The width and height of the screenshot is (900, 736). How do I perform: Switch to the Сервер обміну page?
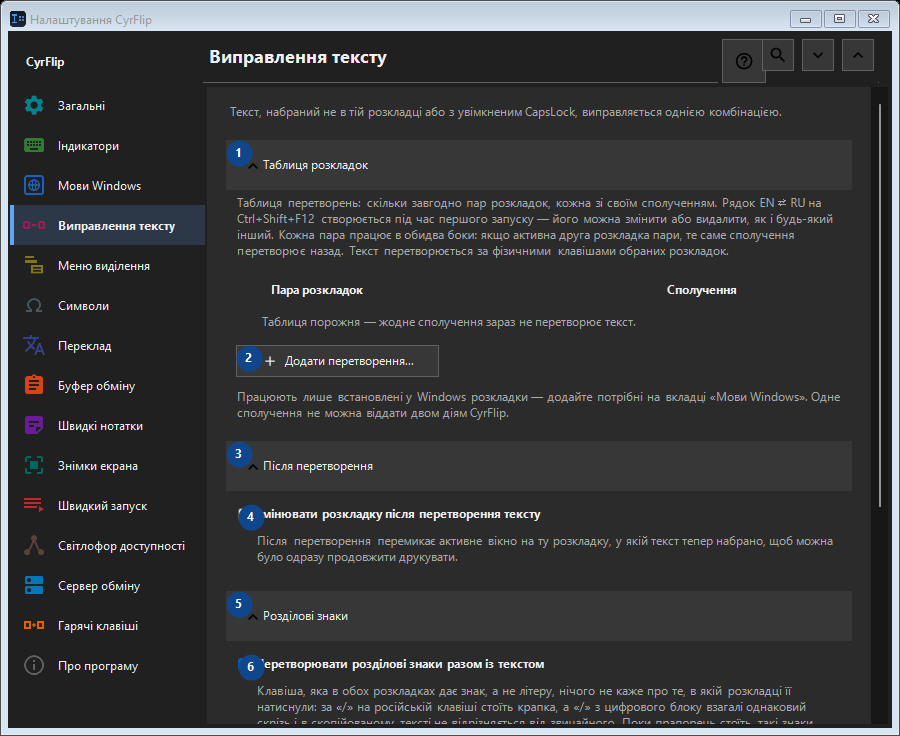[x=108, y=586]
